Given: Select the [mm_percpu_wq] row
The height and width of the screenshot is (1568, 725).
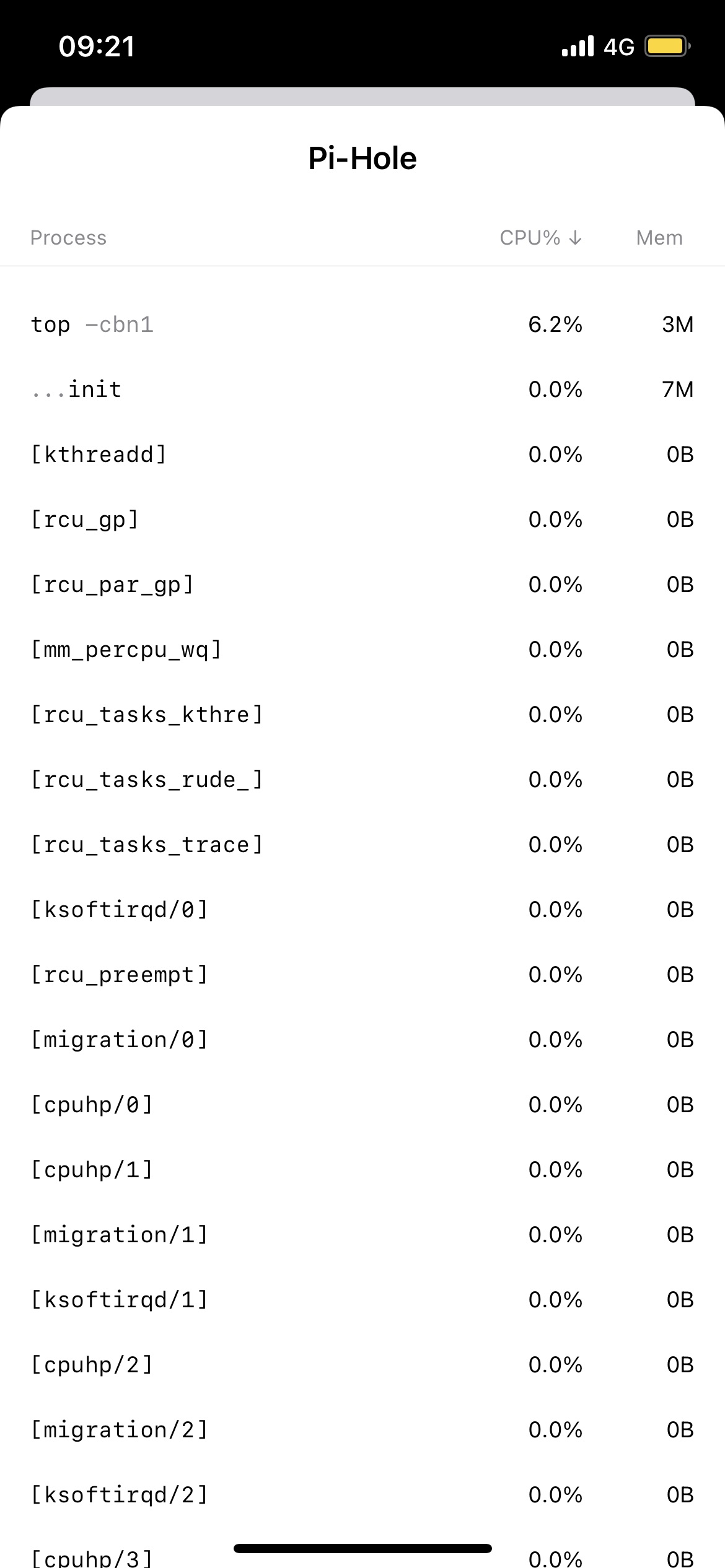Looking at the screenshot, I should point(362,650).
